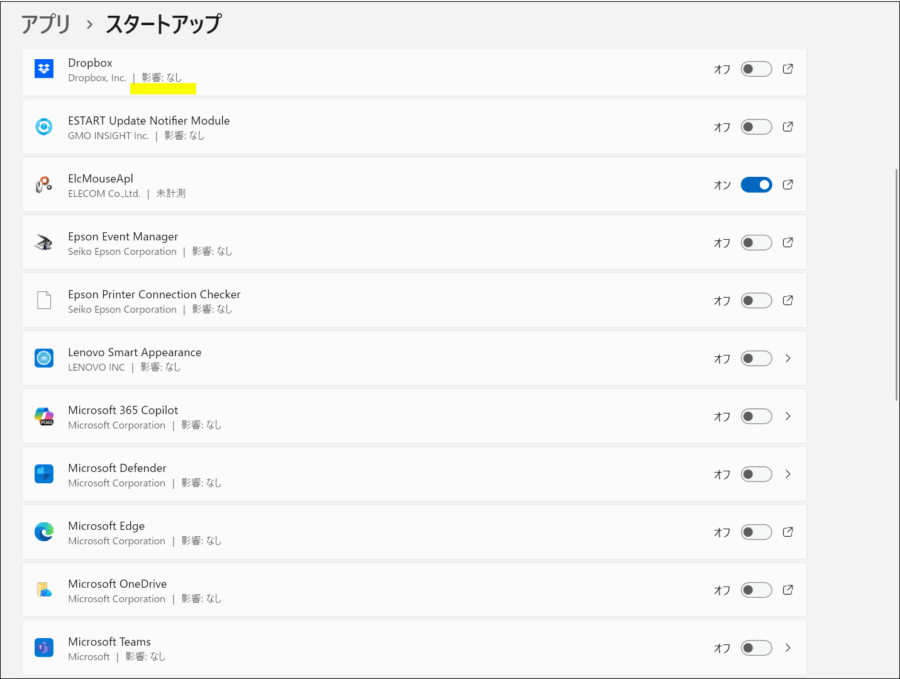Turn off the ElcMouseApl startup toggle

pyautogui.click(x=755, y=184)
